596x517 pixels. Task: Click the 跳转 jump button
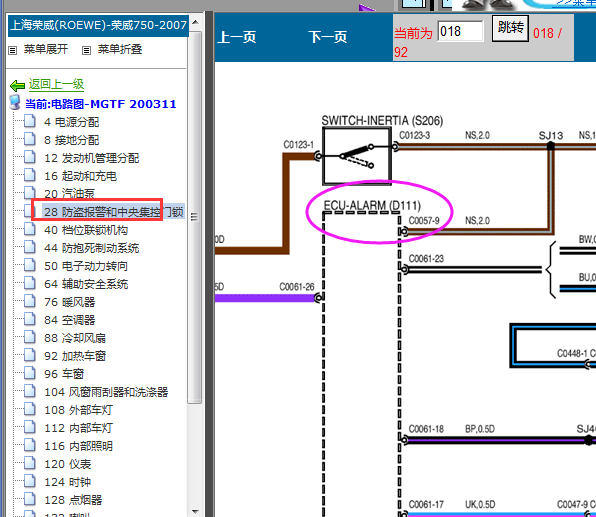510,28
